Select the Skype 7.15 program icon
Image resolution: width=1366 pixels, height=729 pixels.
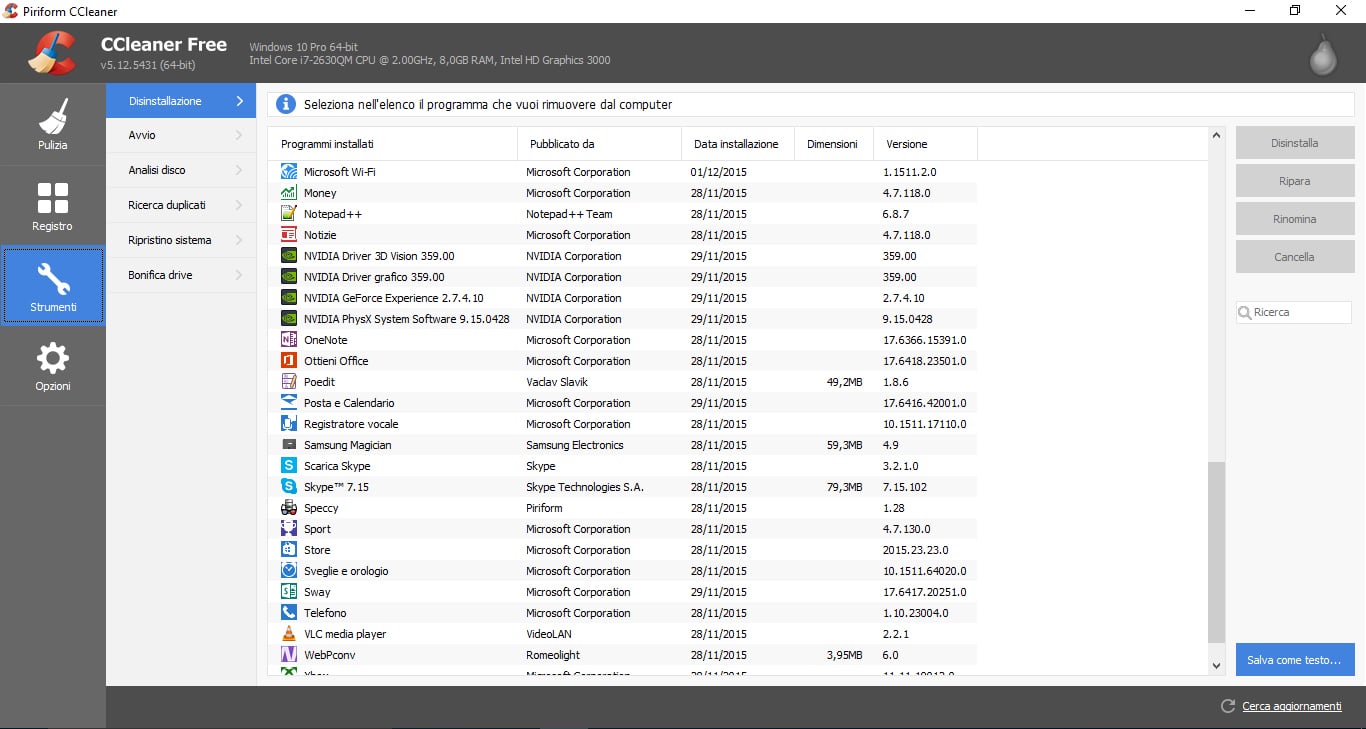tap(290, 486)
